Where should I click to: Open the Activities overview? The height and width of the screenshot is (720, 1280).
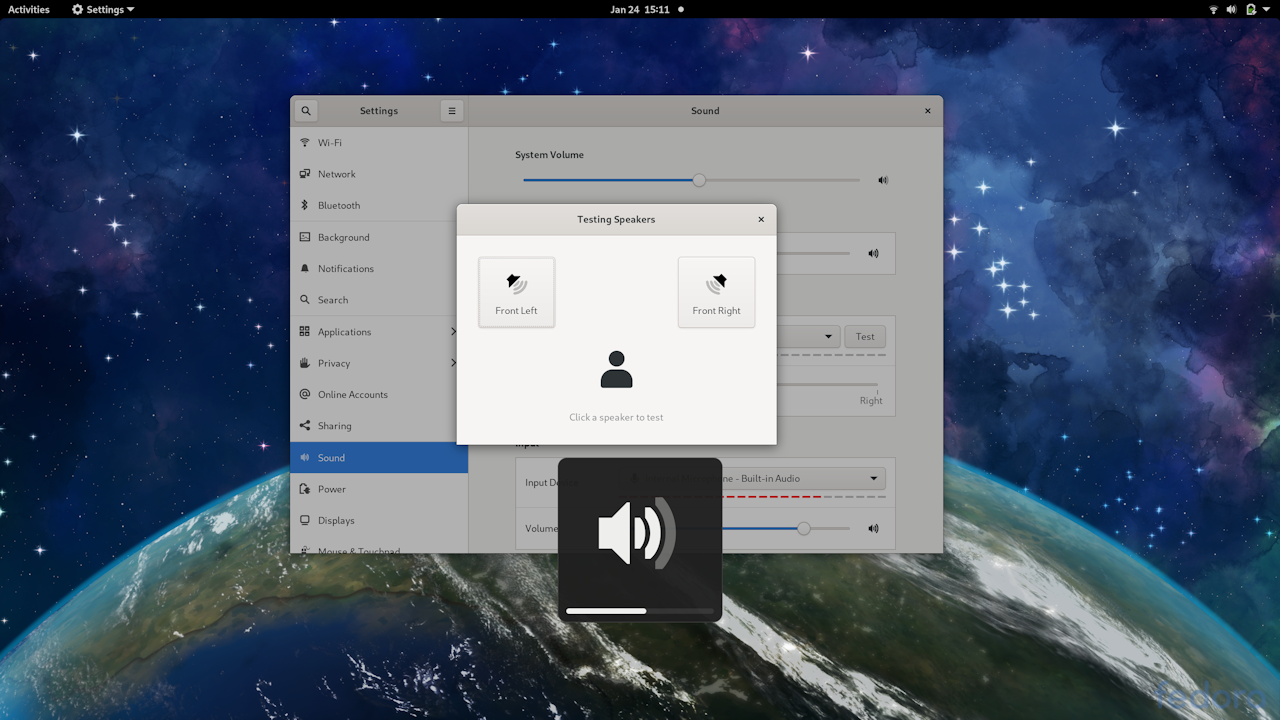pos(29,9)
